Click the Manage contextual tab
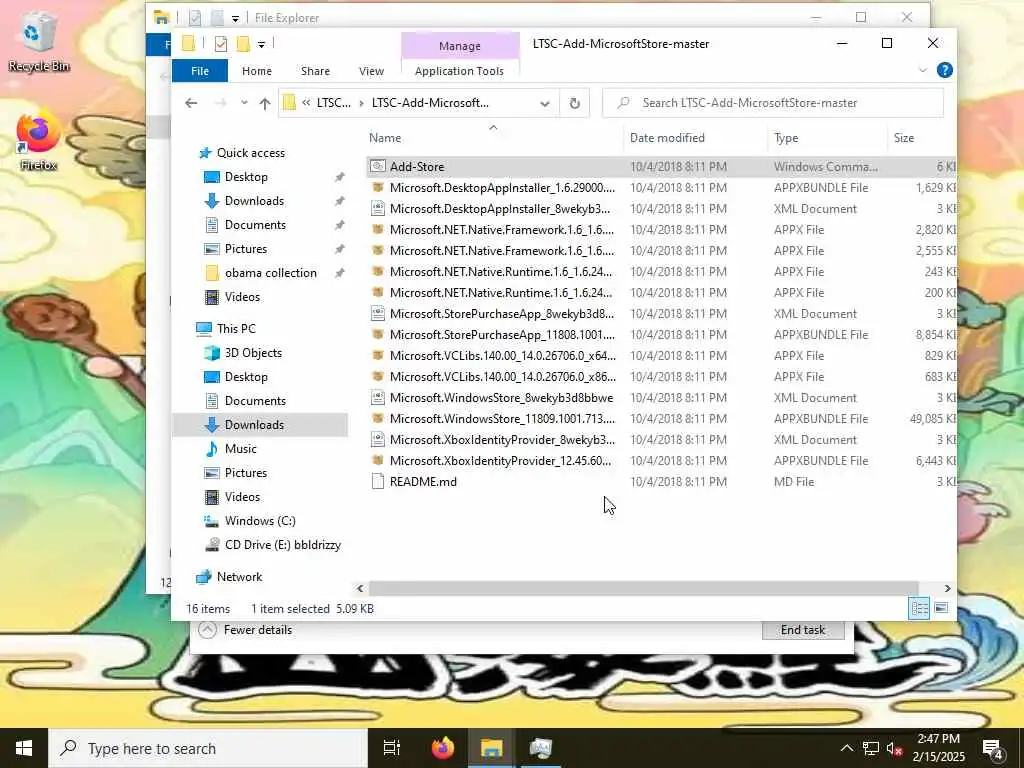 [x=460, y=46]
